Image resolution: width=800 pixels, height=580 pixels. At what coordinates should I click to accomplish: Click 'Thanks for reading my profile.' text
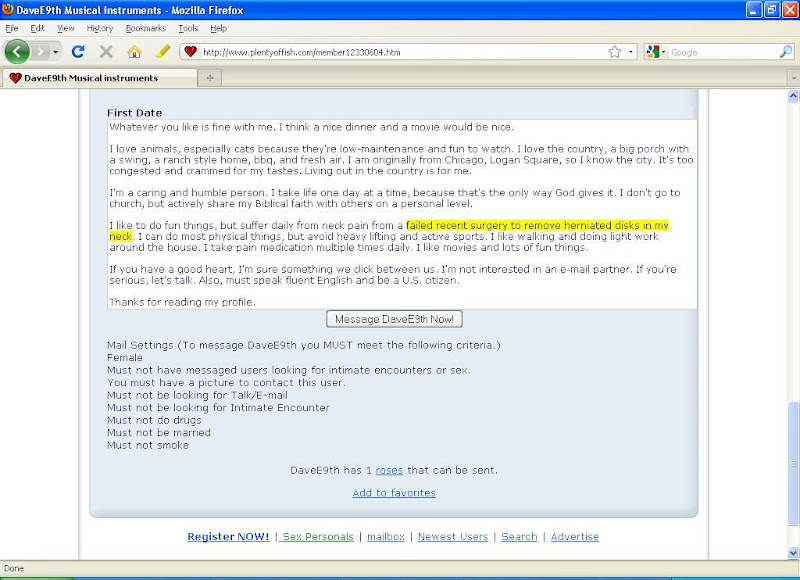[183, 302]
